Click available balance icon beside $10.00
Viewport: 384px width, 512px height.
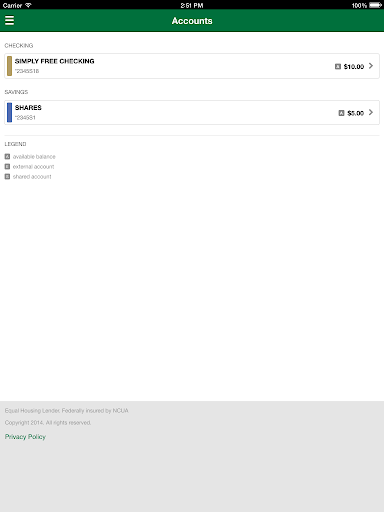tap(338, 67)
